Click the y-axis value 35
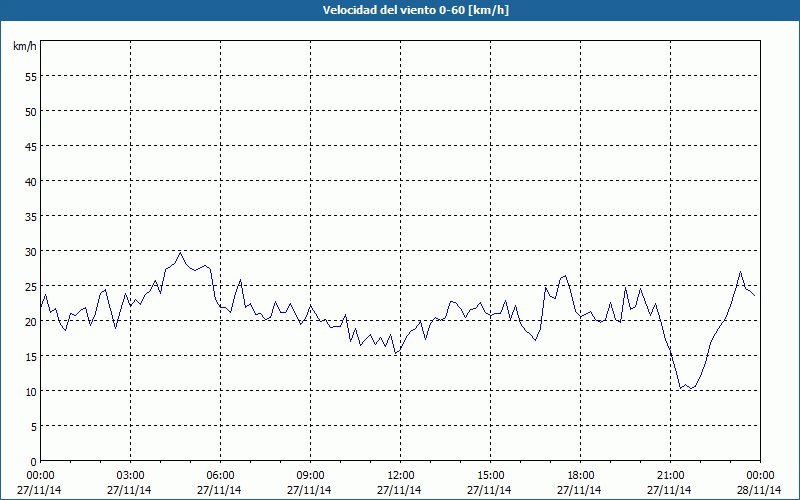800x500 pixels. [31, 216]
